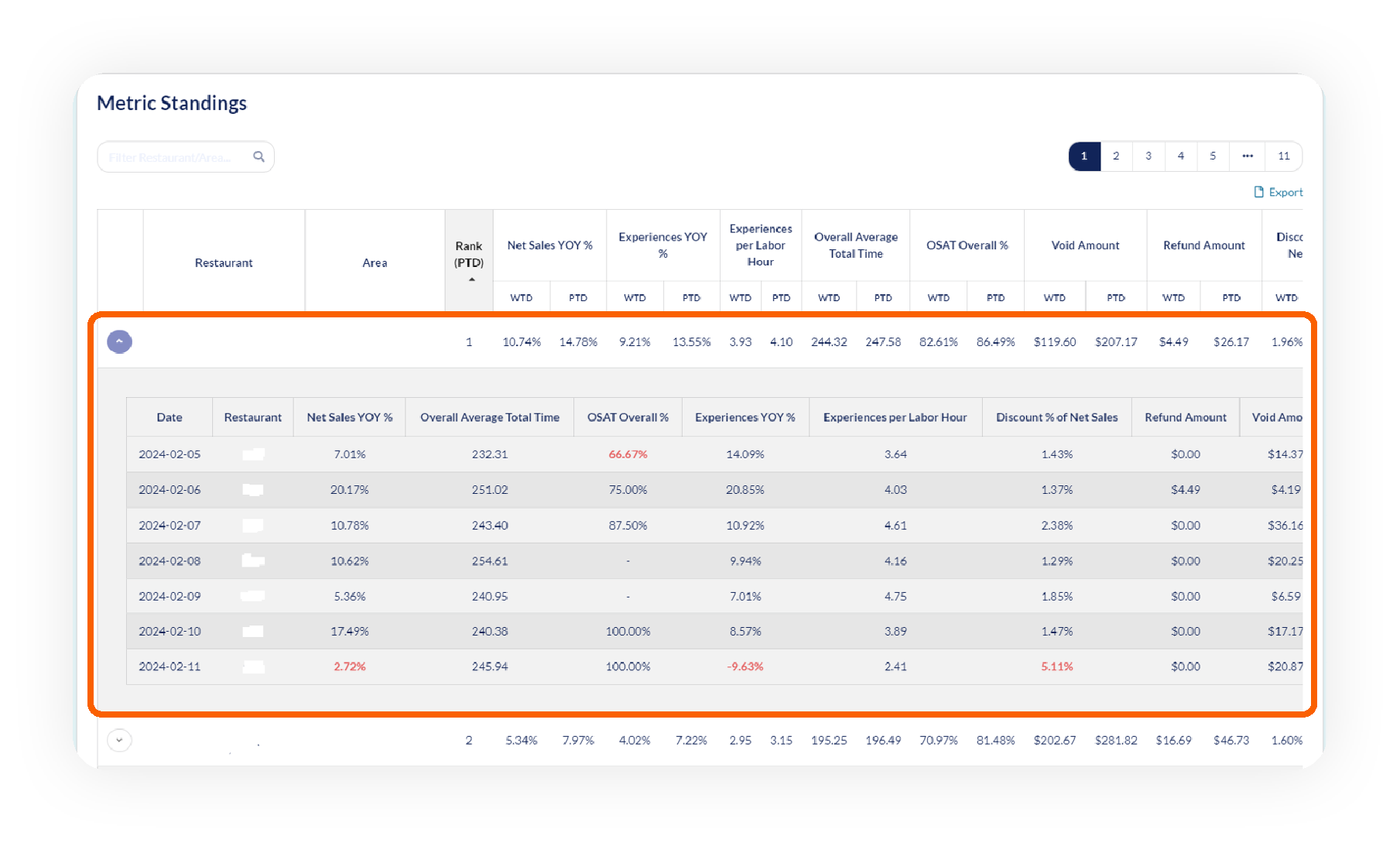1400x843 pixels.
Task: Open the ellipsis for more pages
Action: point(1248,156)
